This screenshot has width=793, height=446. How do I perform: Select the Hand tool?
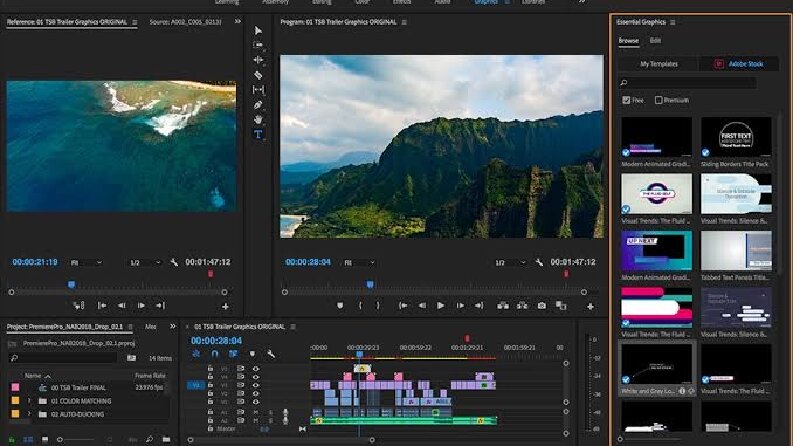258,119
